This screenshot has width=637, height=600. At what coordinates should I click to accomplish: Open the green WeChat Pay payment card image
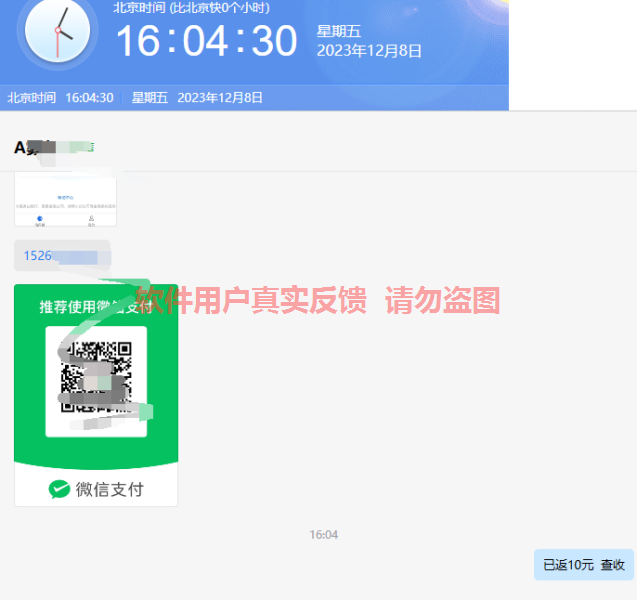[x=96, y=395]
